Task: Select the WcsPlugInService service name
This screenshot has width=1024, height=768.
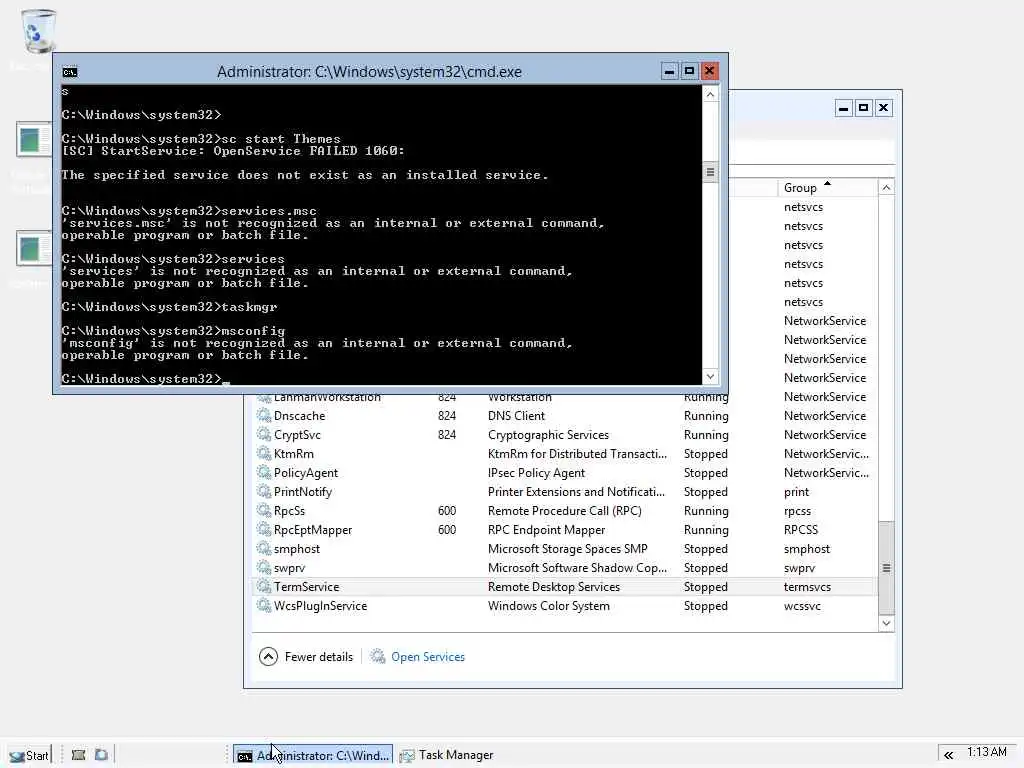Action: pos(320,605)
